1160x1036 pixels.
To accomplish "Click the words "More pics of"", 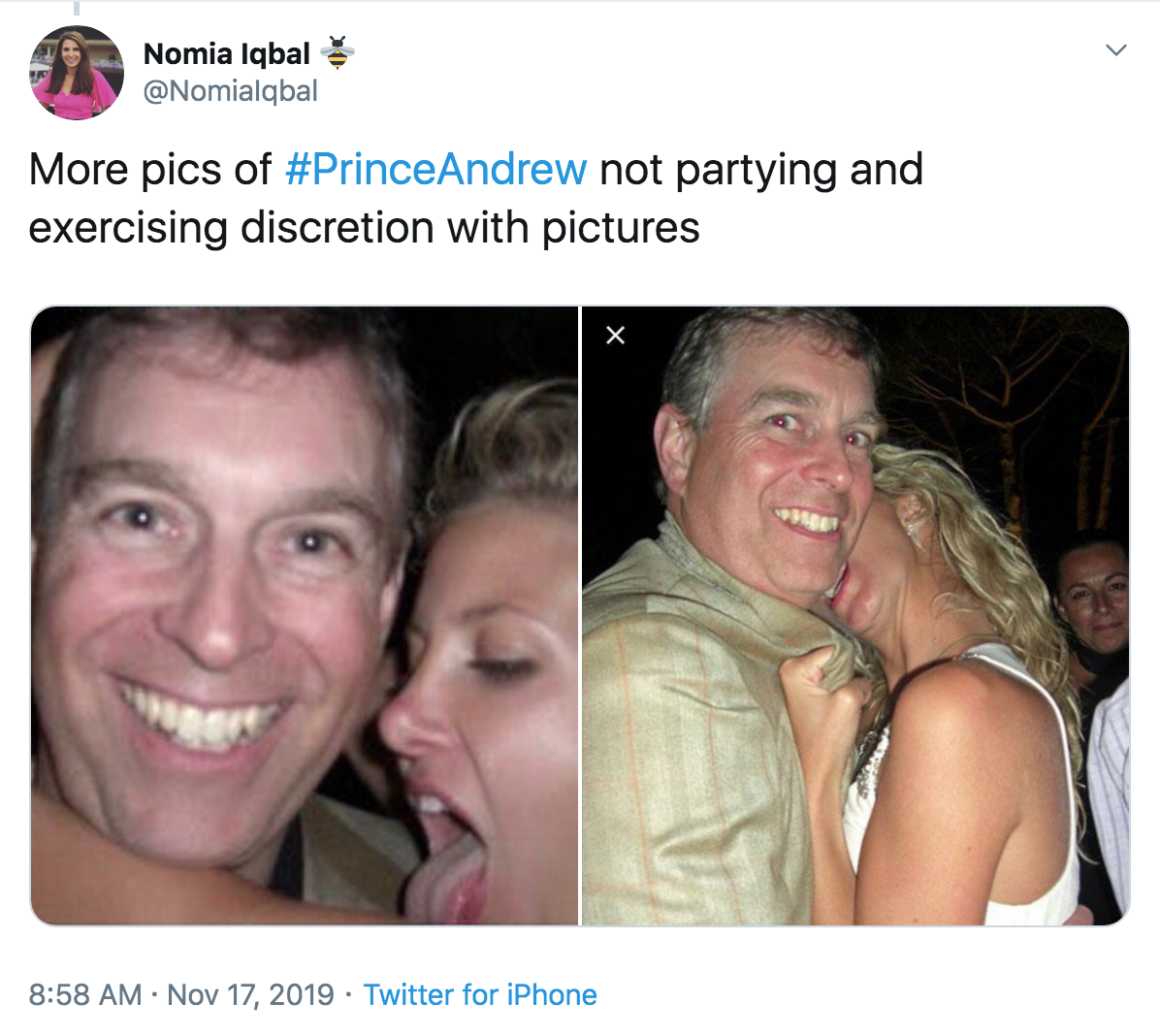I will (x=150, y=170).
